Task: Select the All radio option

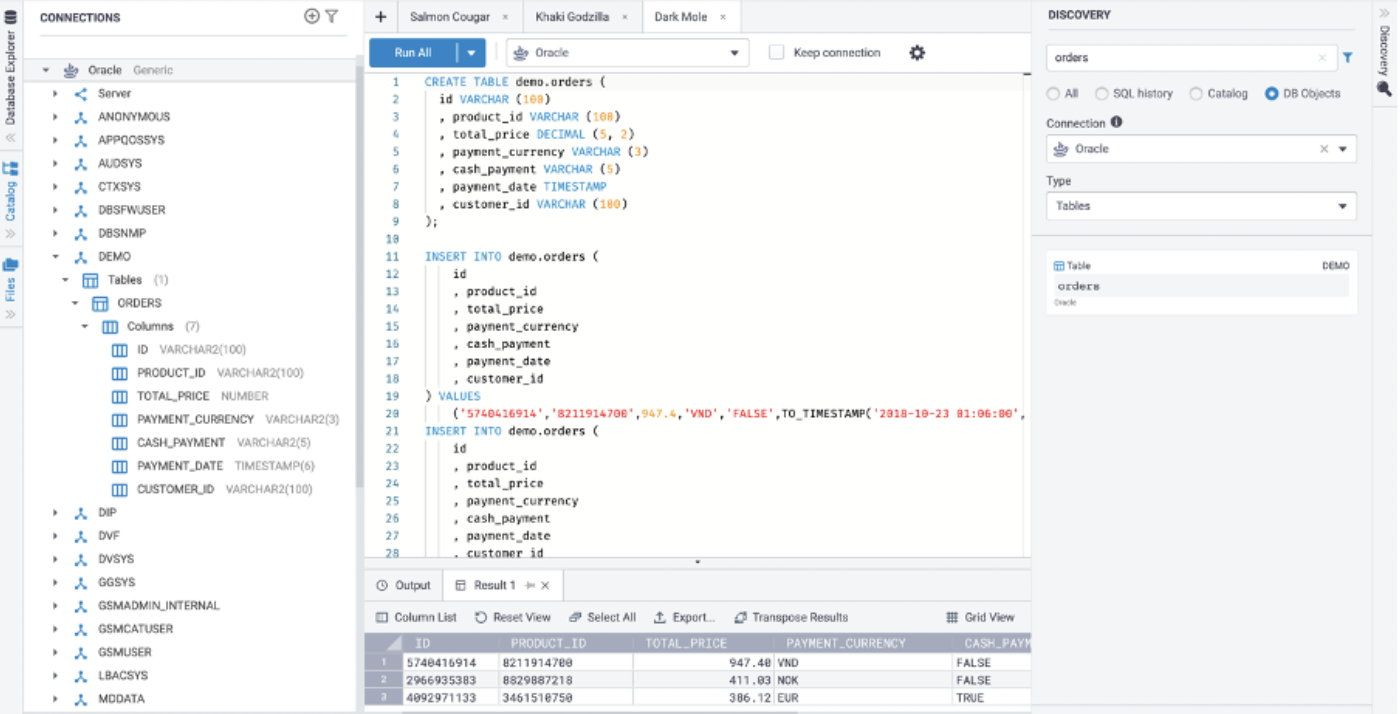Action: click(1053, 94)
